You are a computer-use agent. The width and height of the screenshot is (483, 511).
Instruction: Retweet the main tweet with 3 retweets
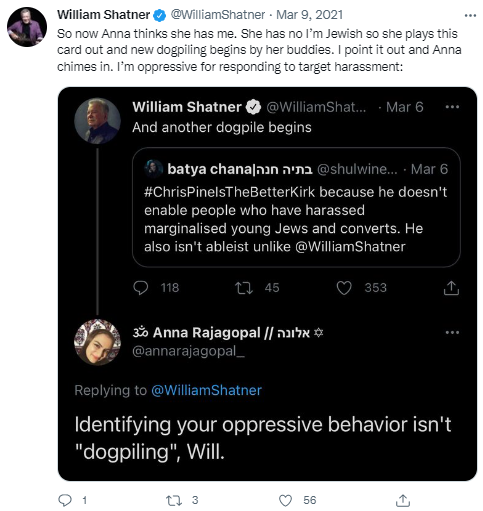tap(174, 500)
